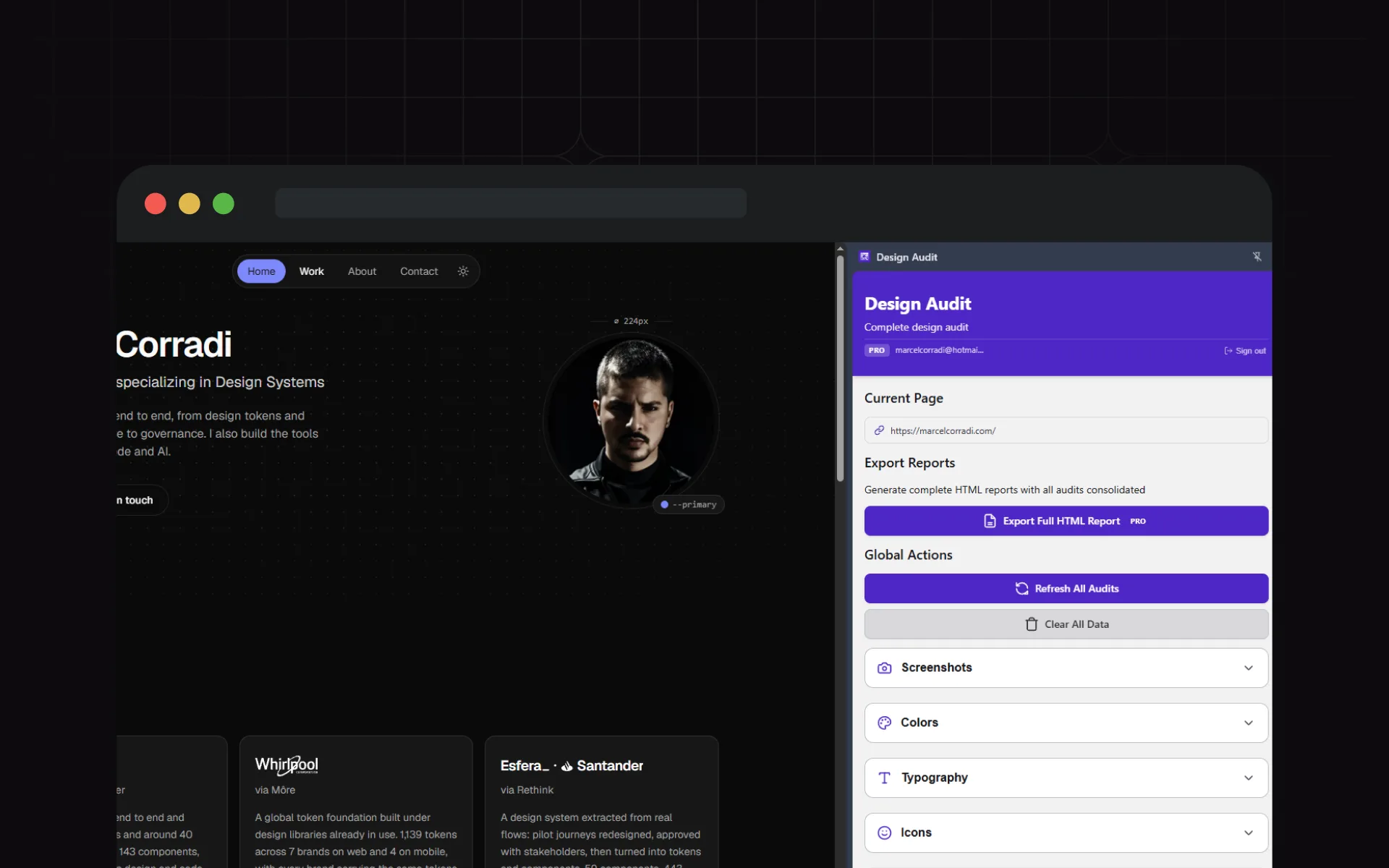Clear All Data
This screenshot has height=868, width=1389.
point(1066,624)
